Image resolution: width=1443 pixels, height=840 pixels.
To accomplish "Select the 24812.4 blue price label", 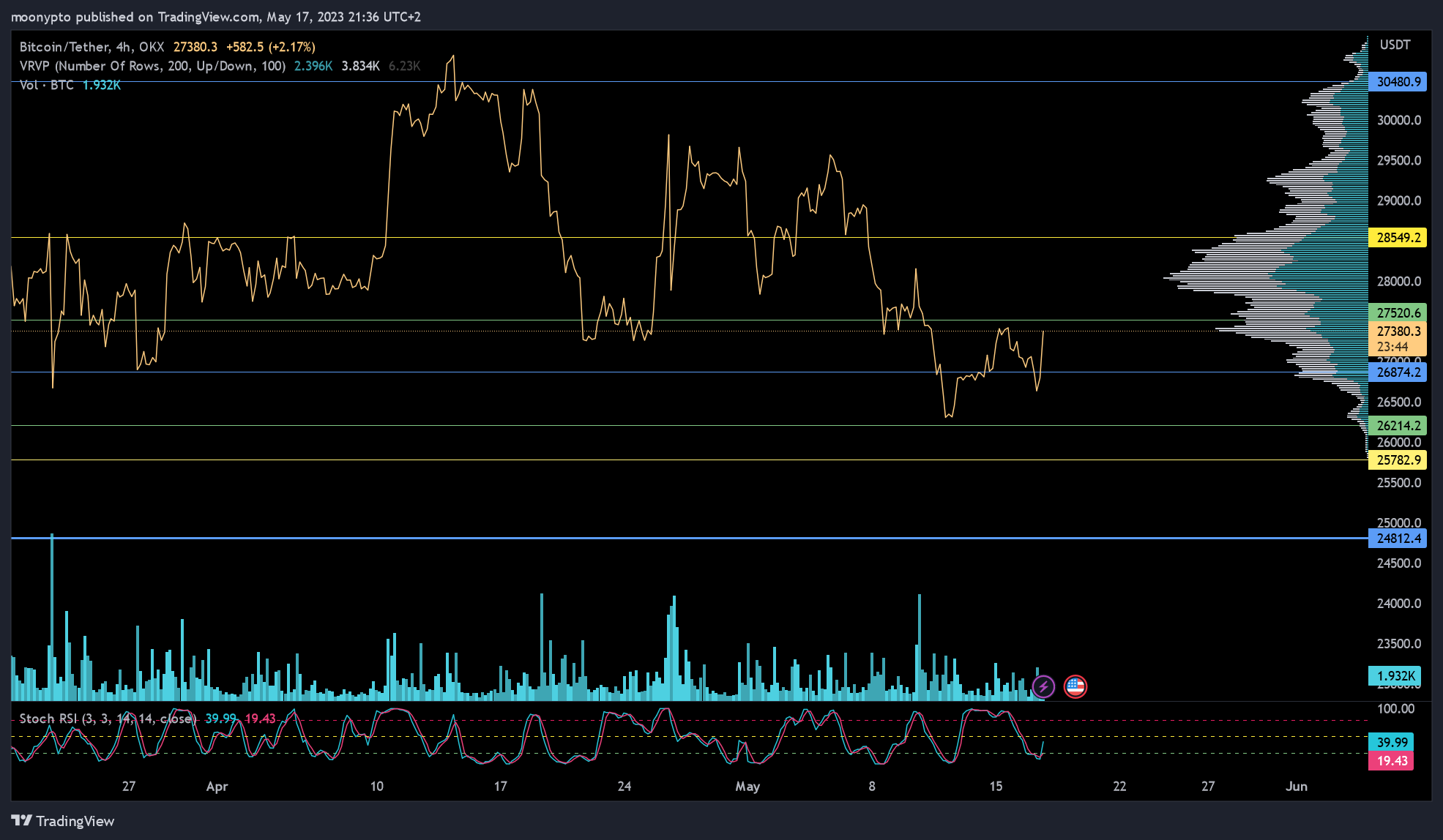I will tap(1398, 539).
